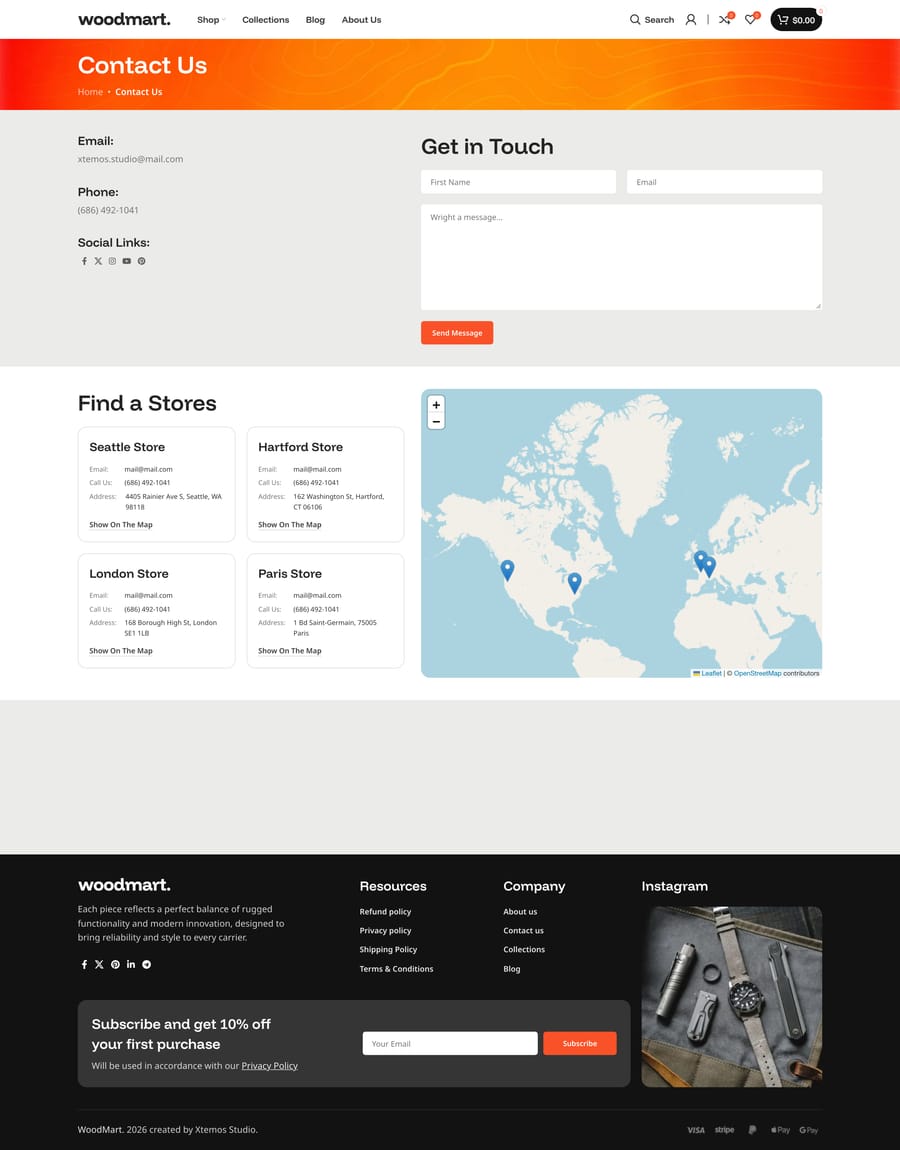Show Paris Store on the map
The image size is (900, 1150).
click(x=290, y=651)
